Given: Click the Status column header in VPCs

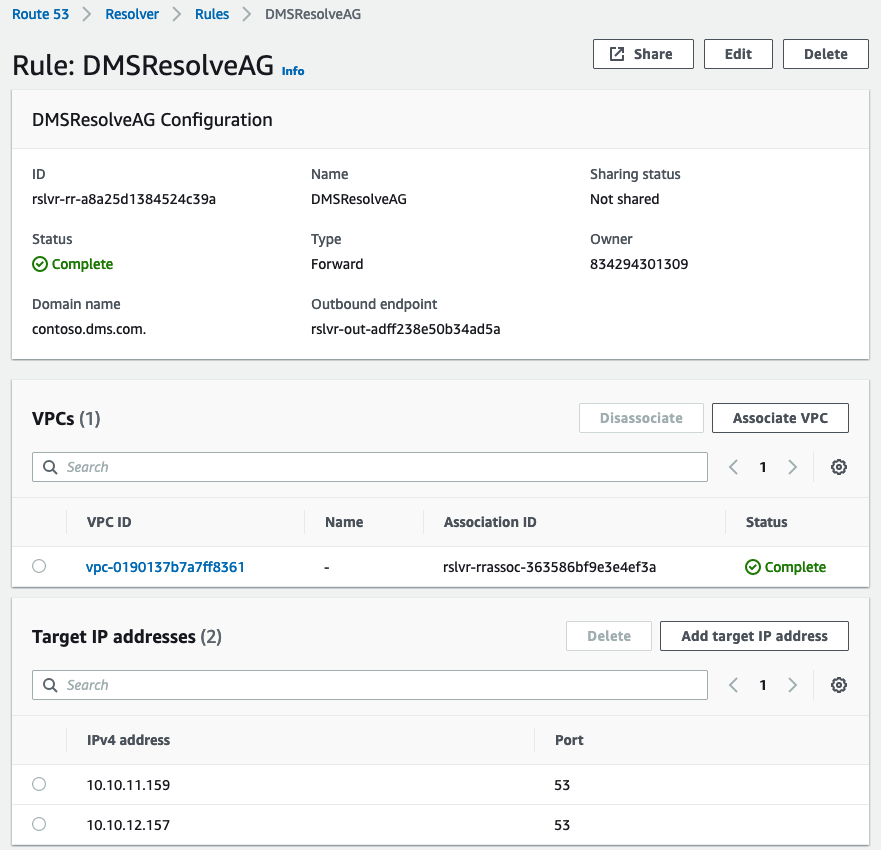Looking at the screenshot, I should coord(766,522).
